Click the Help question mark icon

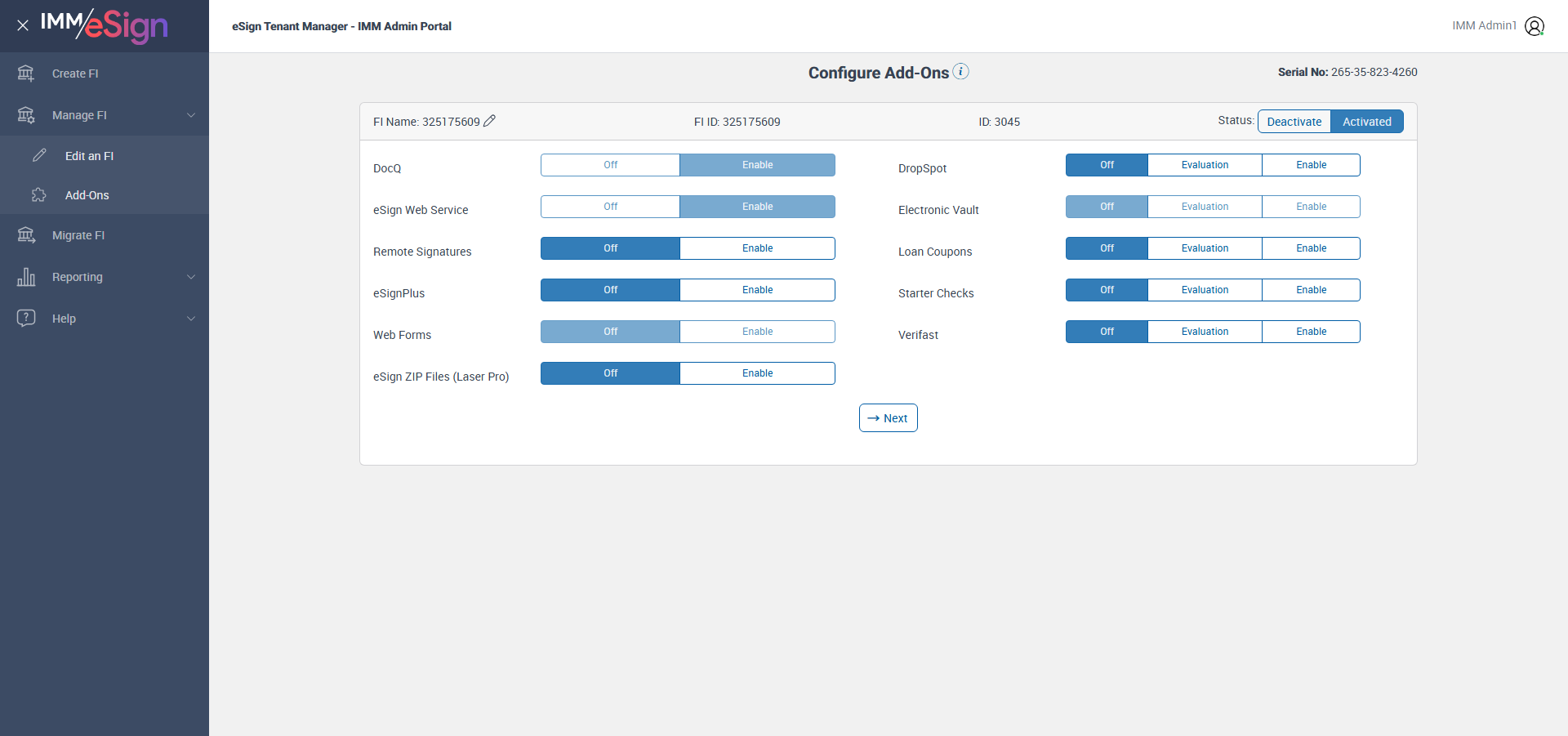[x=26, y=318]
